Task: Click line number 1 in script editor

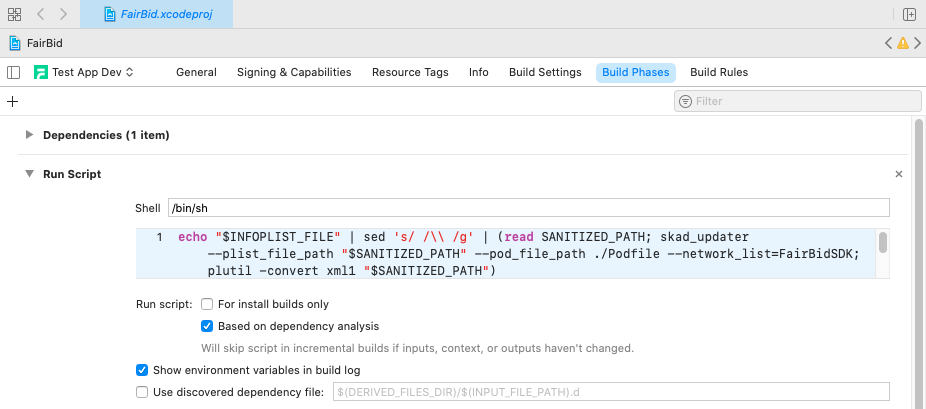Action: (x=159, y=237)
